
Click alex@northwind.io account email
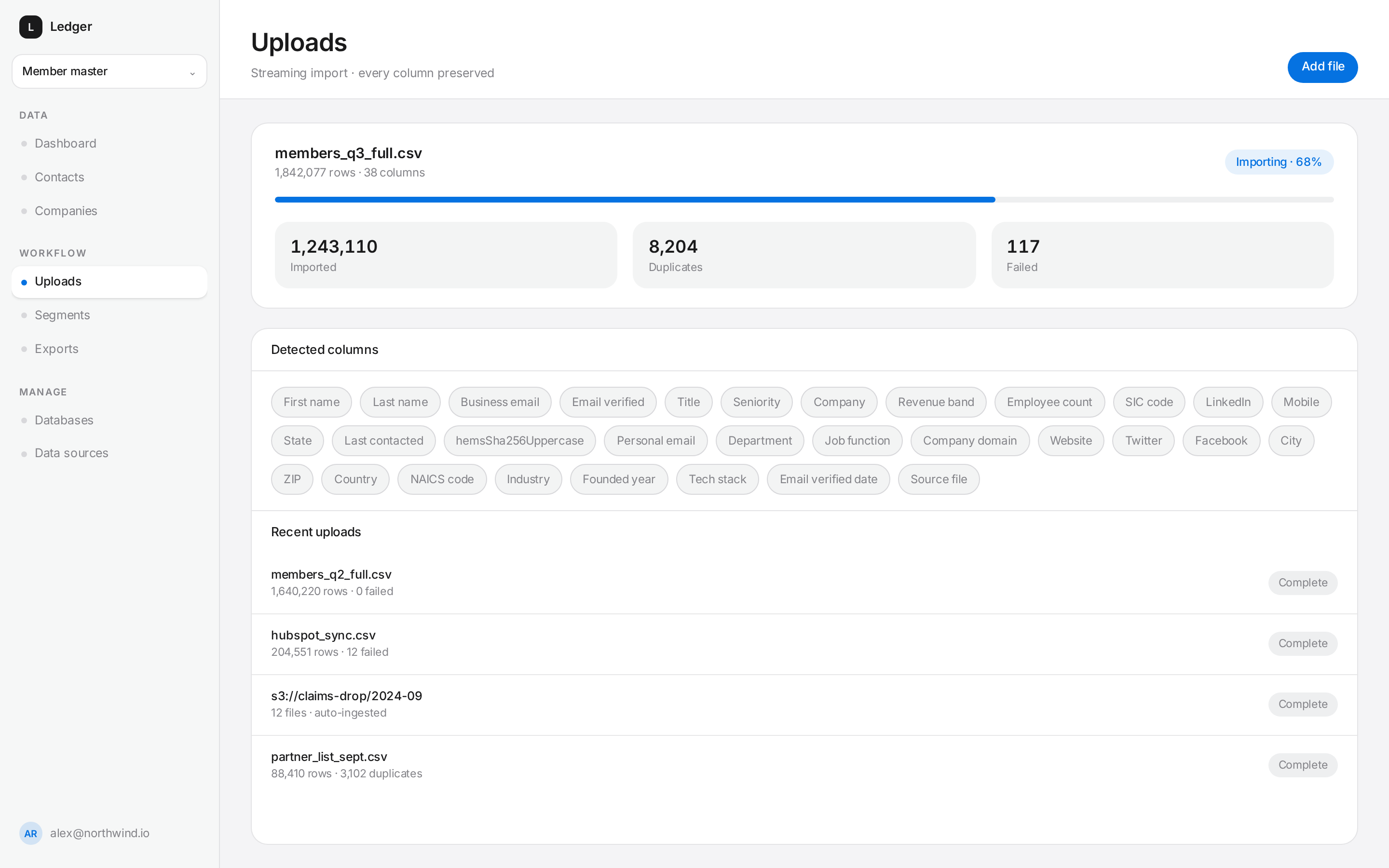click(99, 833)
